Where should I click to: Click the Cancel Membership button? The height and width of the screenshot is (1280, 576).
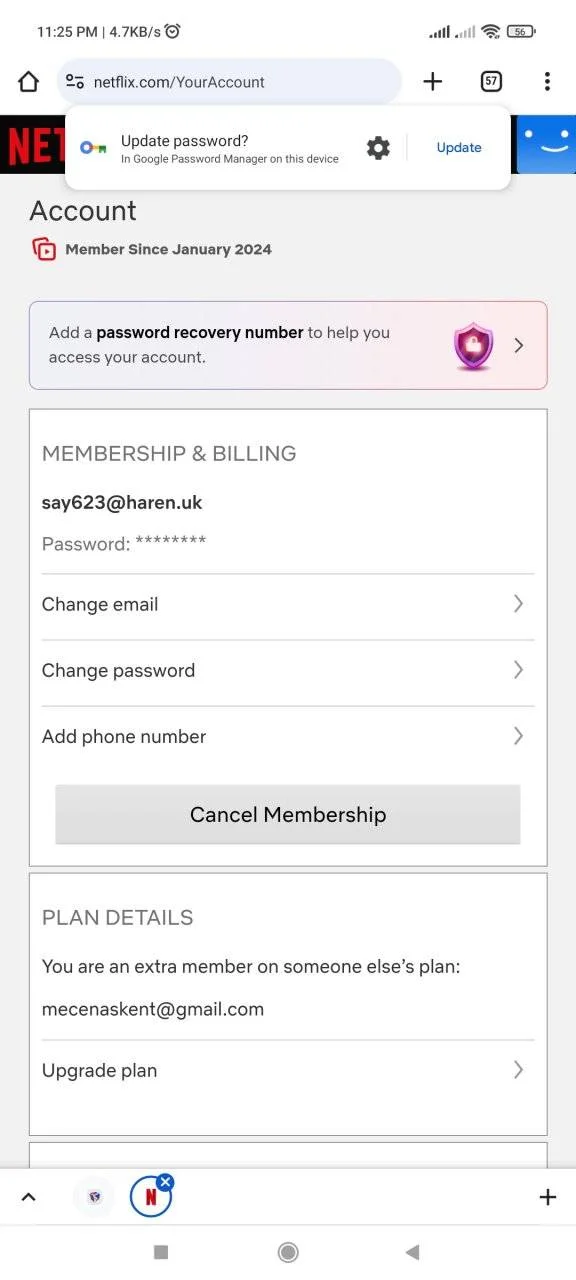click(x=288, y=814)
